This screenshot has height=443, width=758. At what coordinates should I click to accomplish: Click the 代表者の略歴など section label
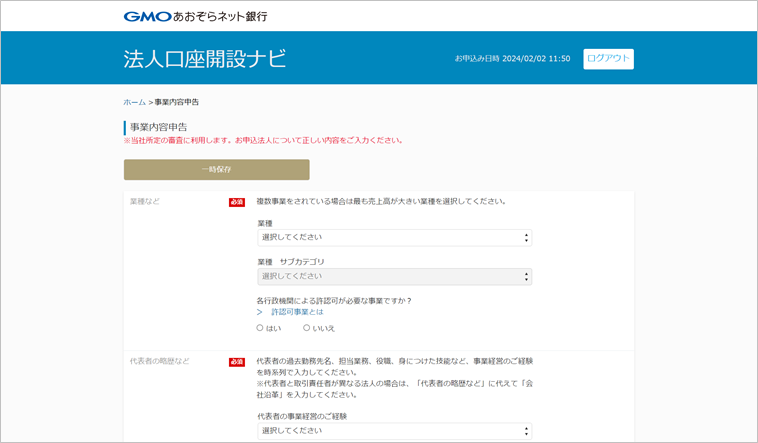click(159, 361)
